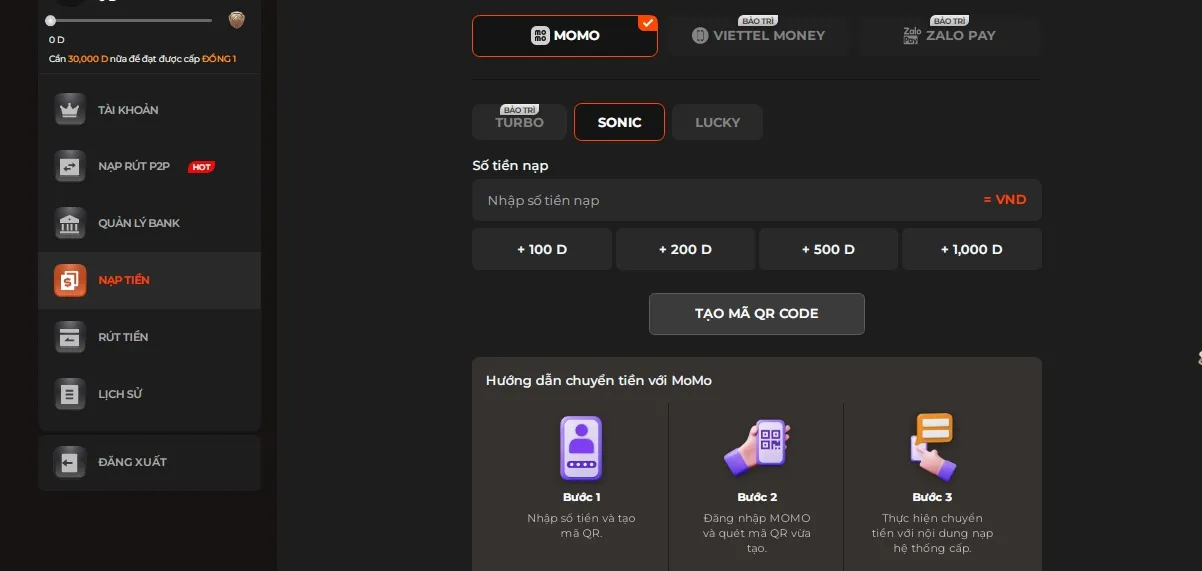Image resolution: width=1202 pixels, height=571 pixels.
Task: Switch to the SONIC channel tab
Action: tap(619, 122)
